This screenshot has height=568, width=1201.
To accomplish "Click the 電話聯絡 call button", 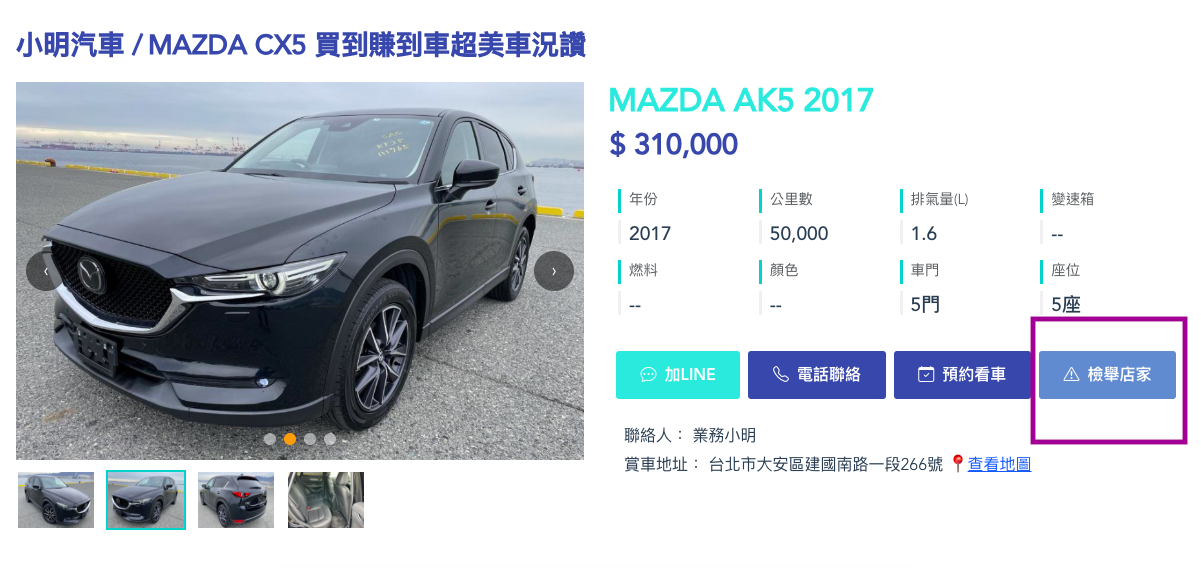I will (x=817, y=375).
